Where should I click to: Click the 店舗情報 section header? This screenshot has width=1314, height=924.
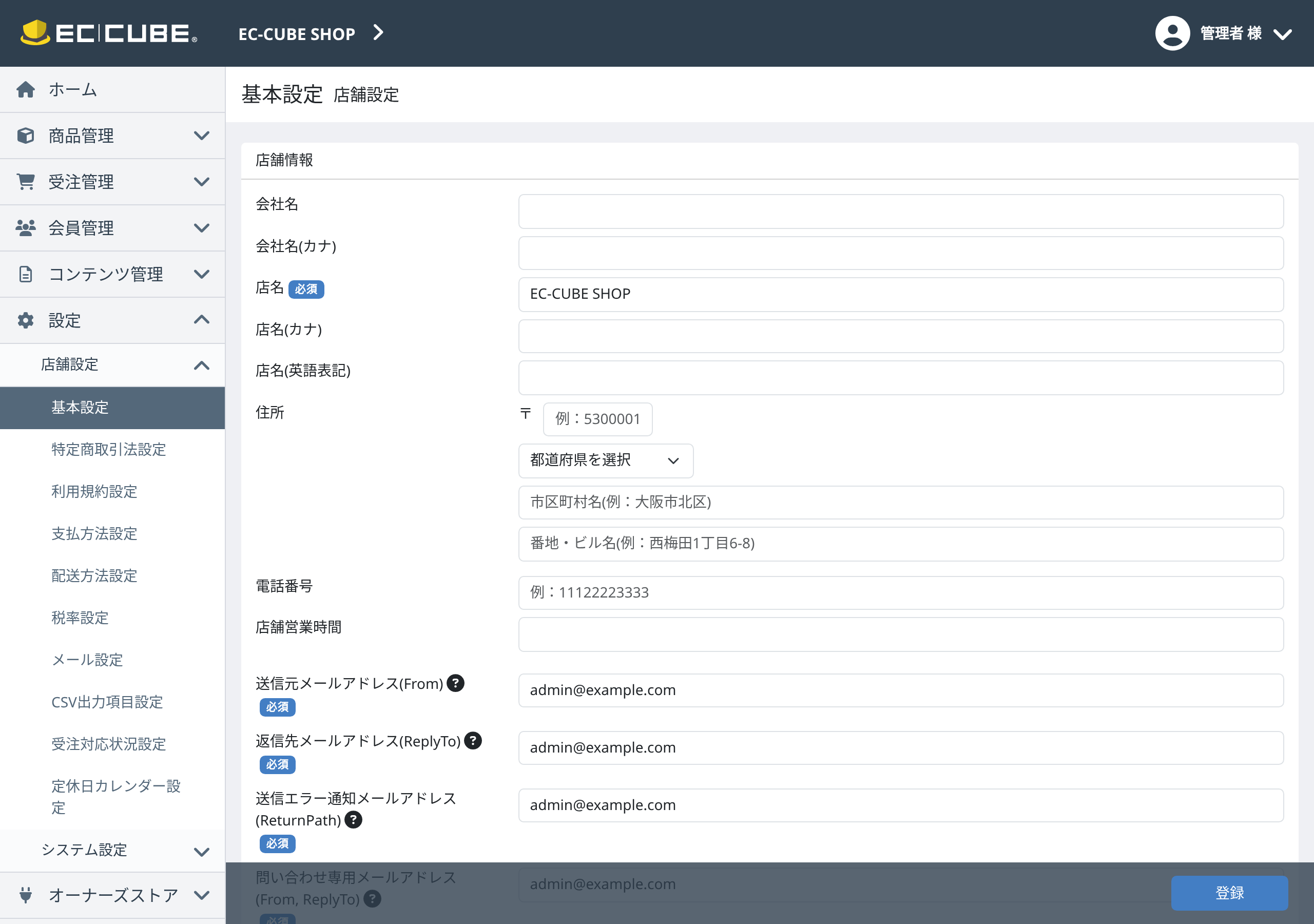[x=284, y=160]
